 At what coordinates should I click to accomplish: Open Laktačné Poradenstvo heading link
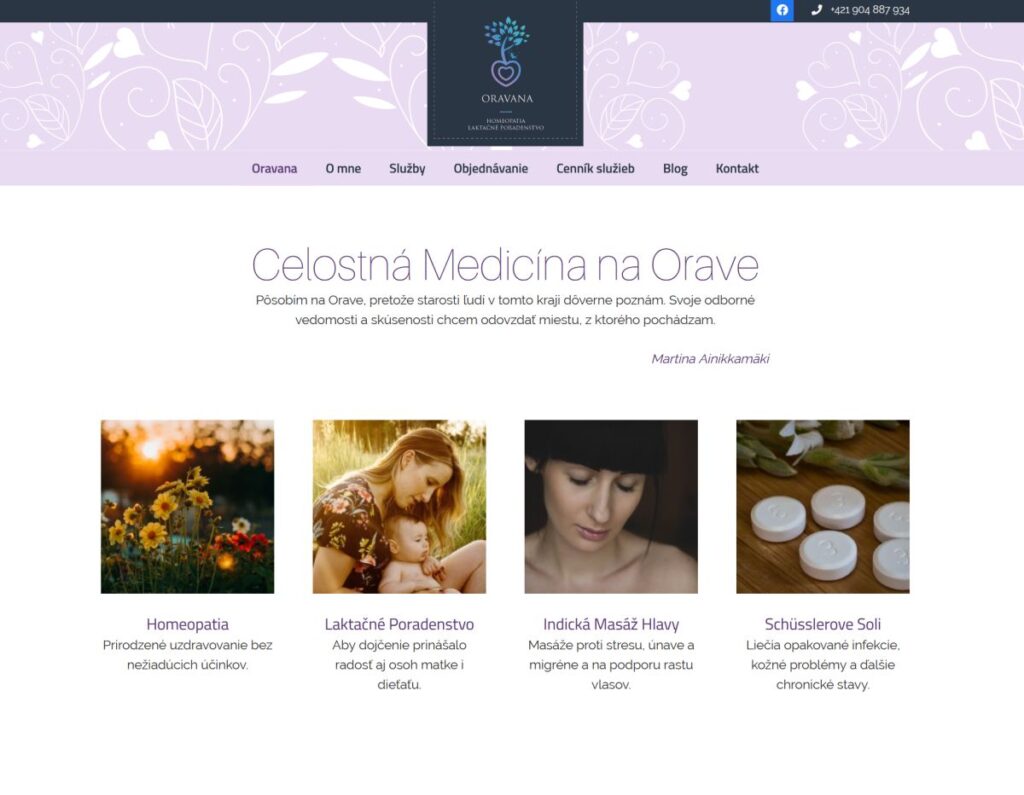pos(399,624)
